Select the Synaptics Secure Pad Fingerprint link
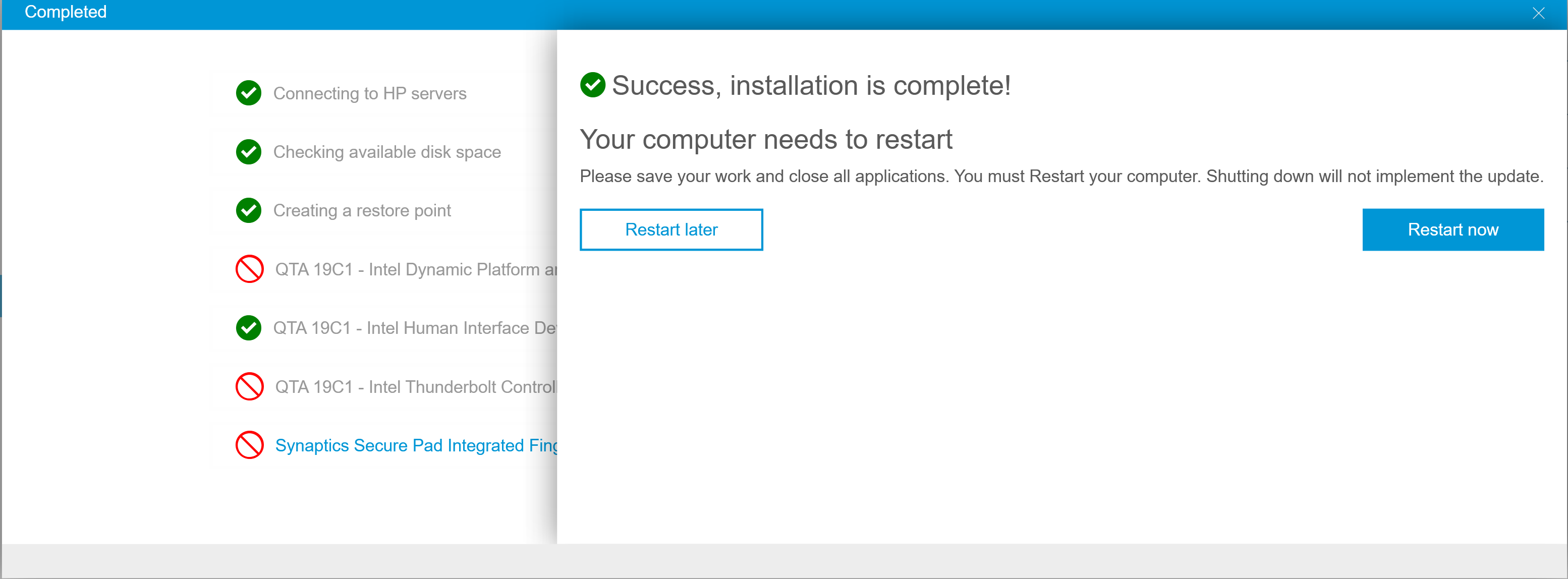Image resolution: width=1568 pixels, height=579 pixels. click(x=420, y=445)
